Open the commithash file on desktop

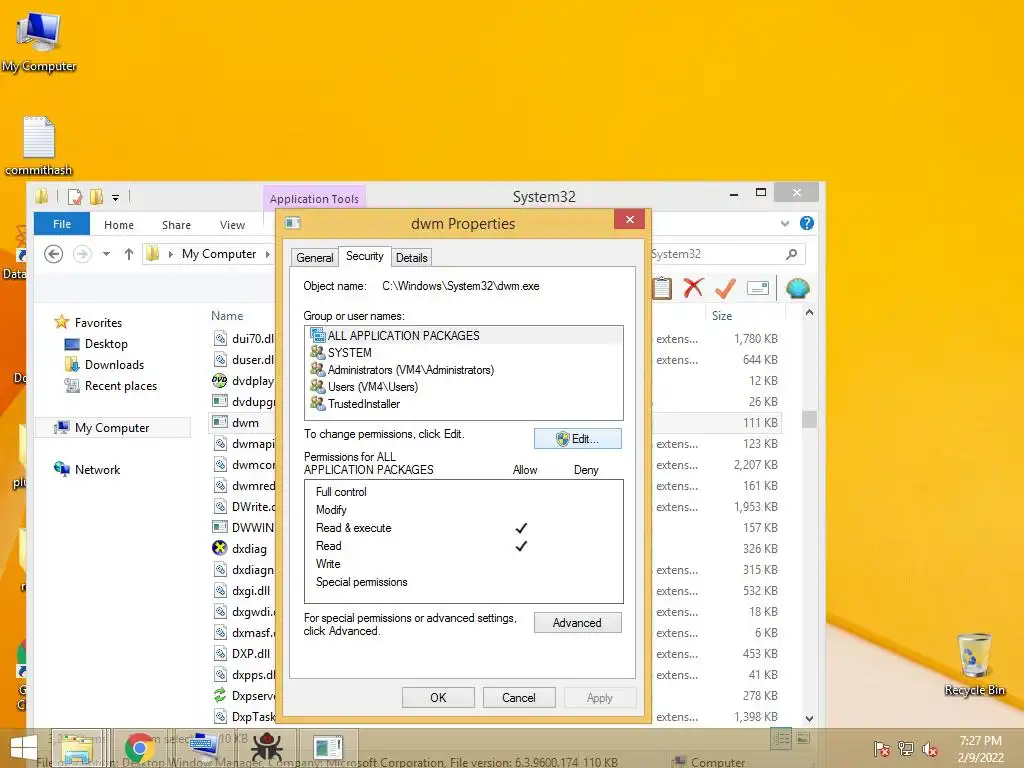(39, 145)
